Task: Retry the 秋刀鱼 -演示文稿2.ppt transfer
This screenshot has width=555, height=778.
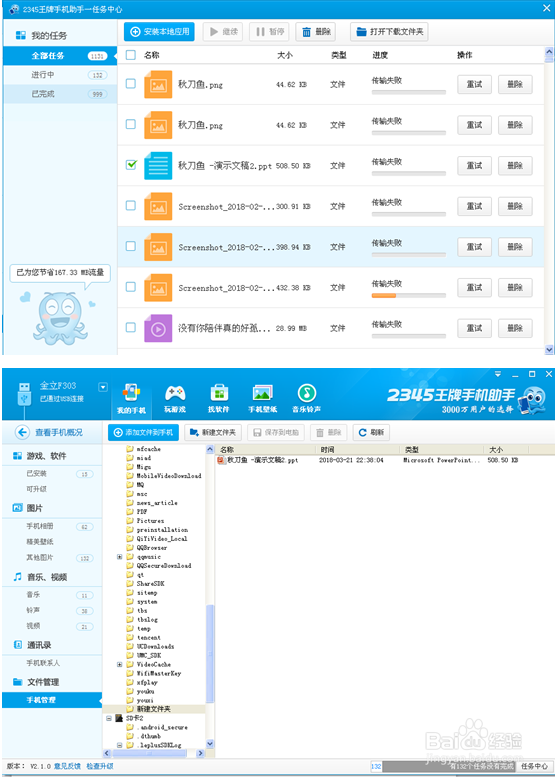Action: click(x=474, y=165)
